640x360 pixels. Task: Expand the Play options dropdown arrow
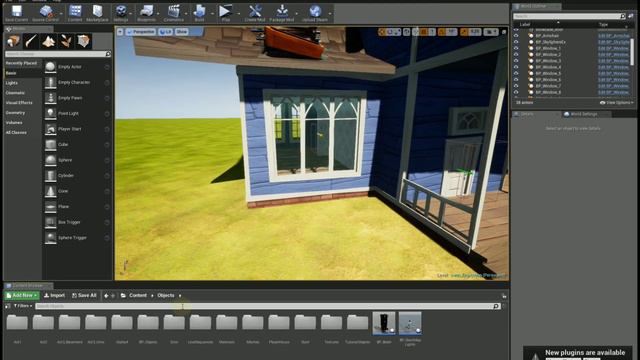pos(239,13)
